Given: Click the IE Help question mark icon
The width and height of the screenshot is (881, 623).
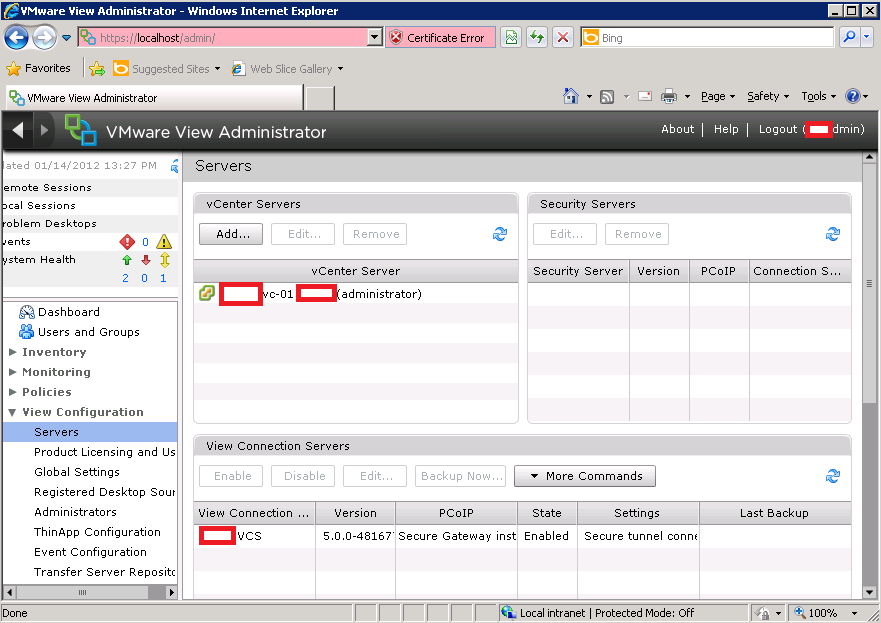Looking at the screenshot, I should [852, 97].
